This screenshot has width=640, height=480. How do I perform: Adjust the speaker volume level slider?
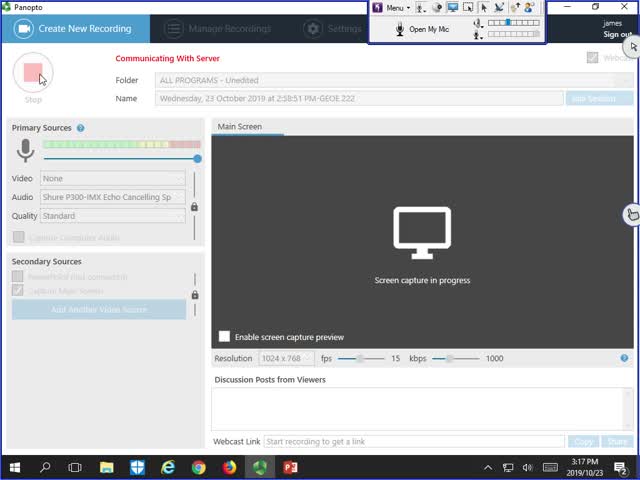(x=513, y=23)
